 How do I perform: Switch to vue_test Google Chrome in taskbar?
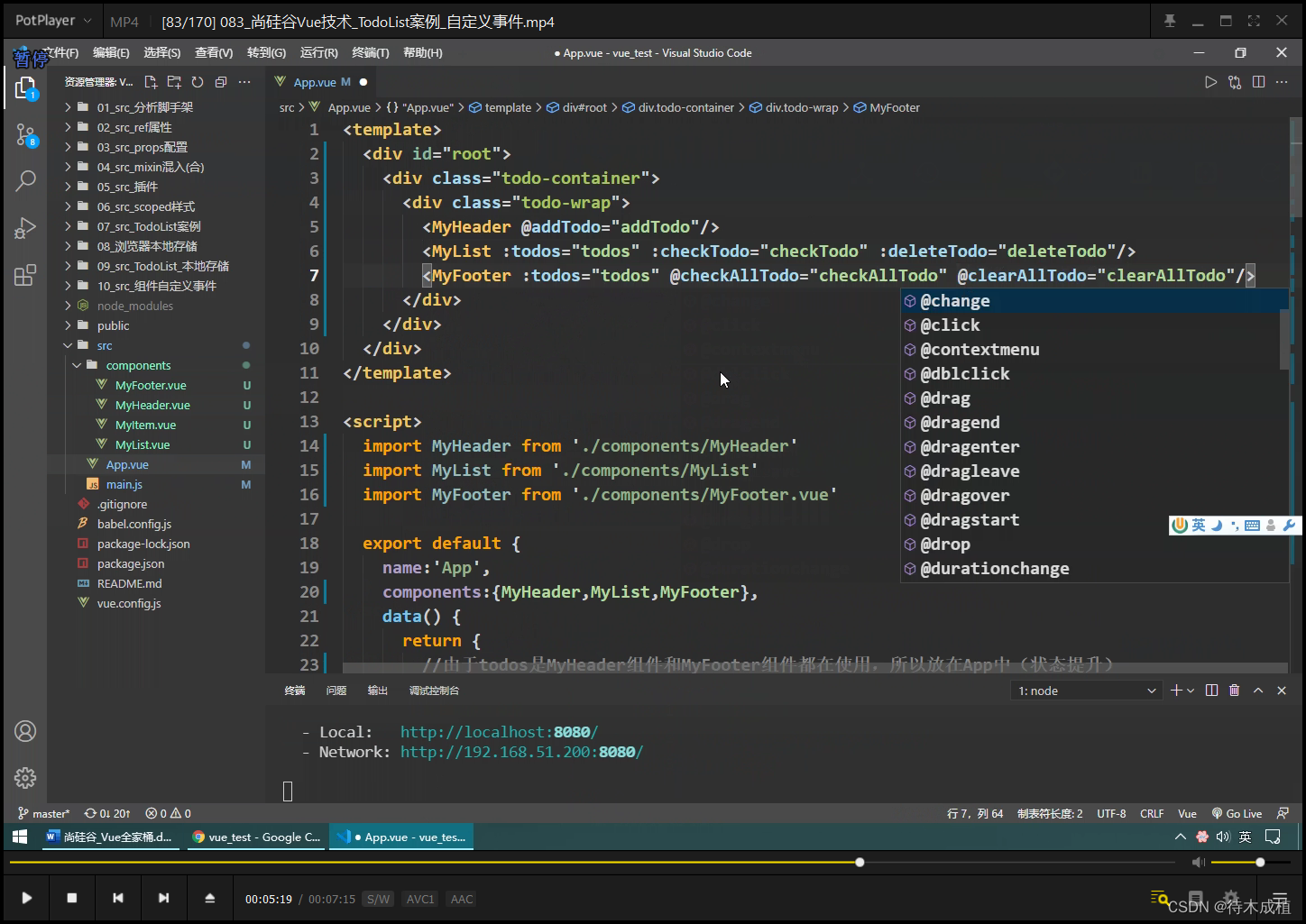[x=256, y=837]
